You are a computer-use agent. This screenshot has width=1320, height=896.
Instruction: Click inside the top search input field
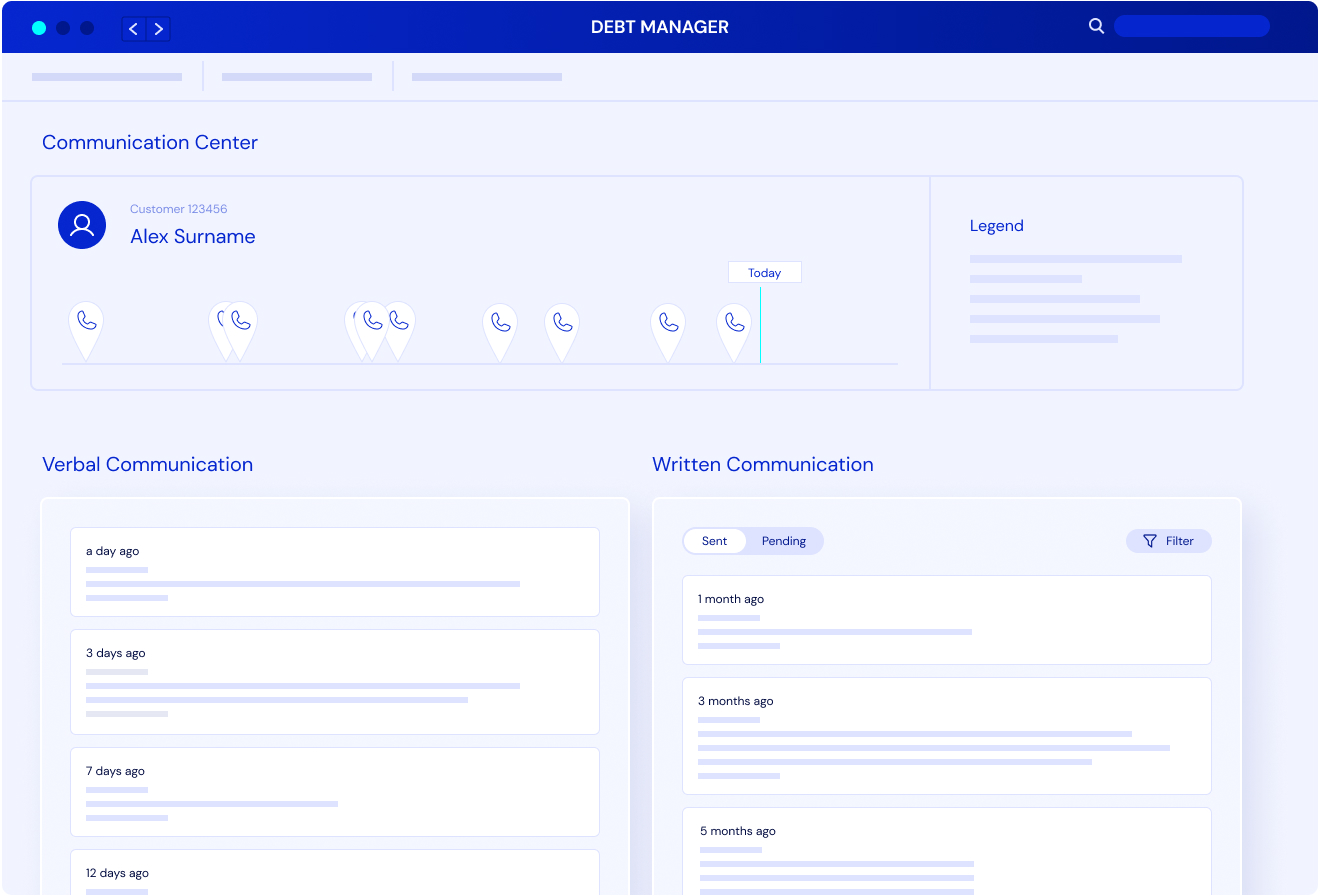pos(1191,27)
